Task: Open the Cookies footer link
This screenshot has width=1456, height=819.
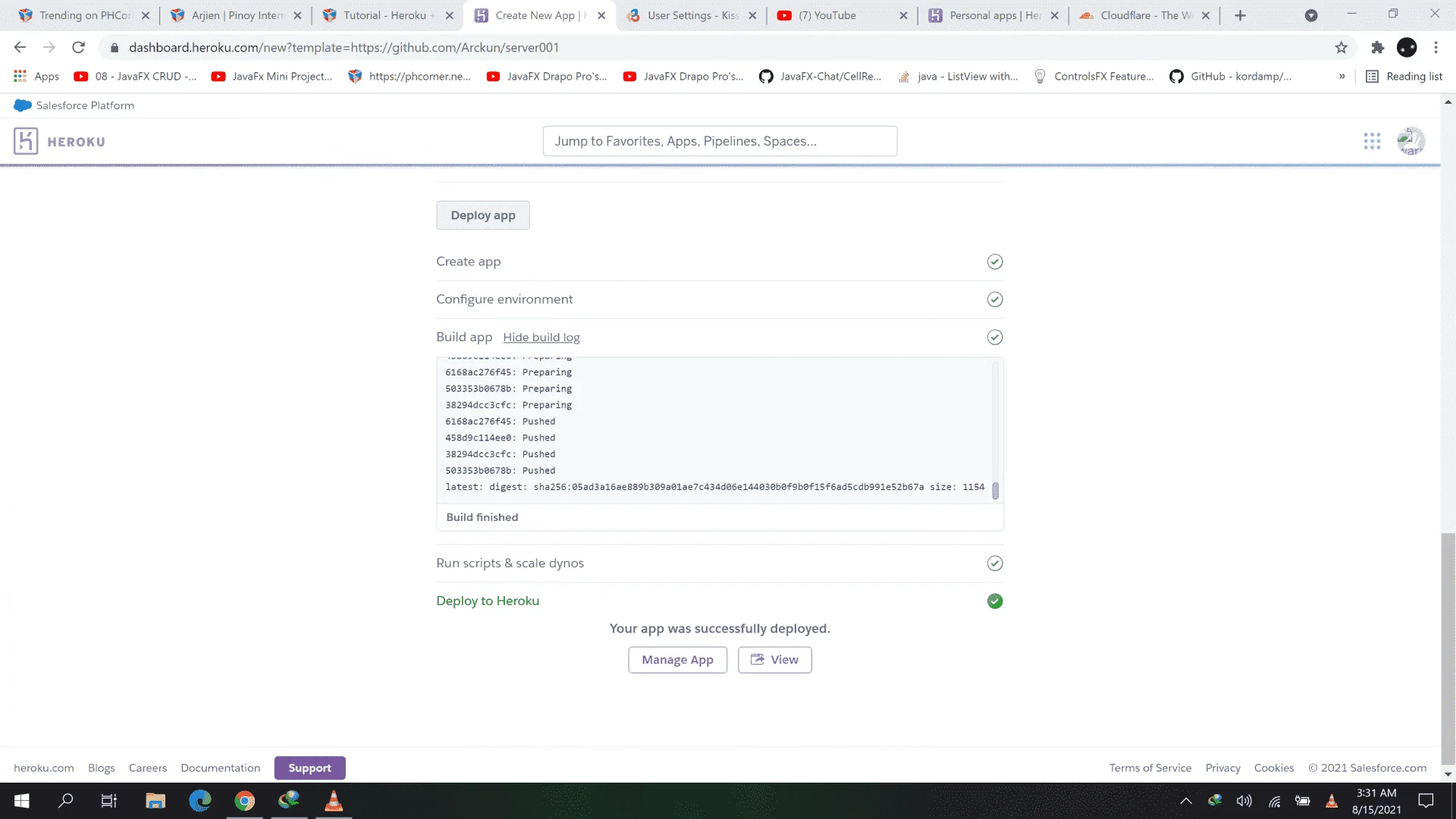Action: 1274,768
